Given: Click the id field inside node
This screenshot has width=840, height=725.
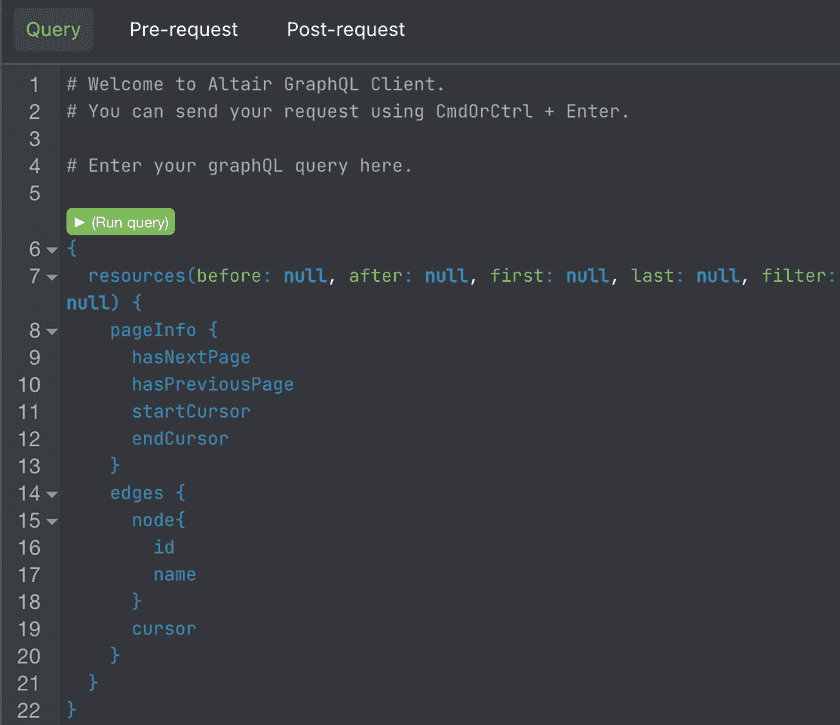Looking at the screenshot, I should [164, 547].
